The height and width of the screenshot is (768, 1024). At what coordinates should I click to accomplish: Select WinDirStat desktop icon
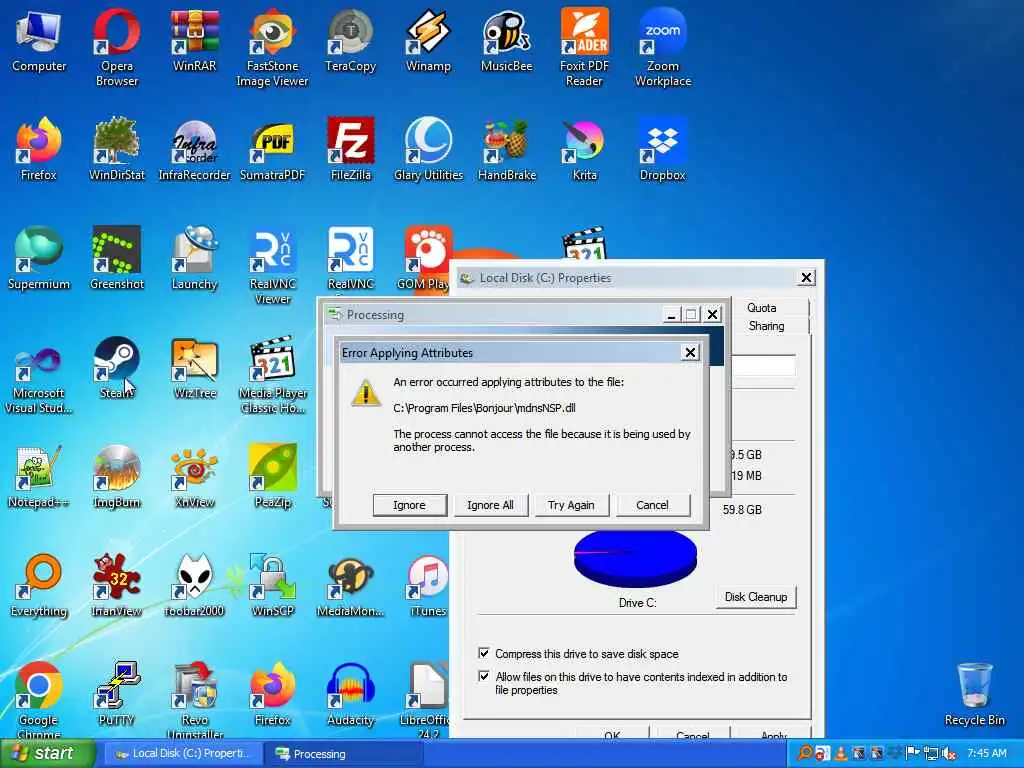[x=116, y=149]
